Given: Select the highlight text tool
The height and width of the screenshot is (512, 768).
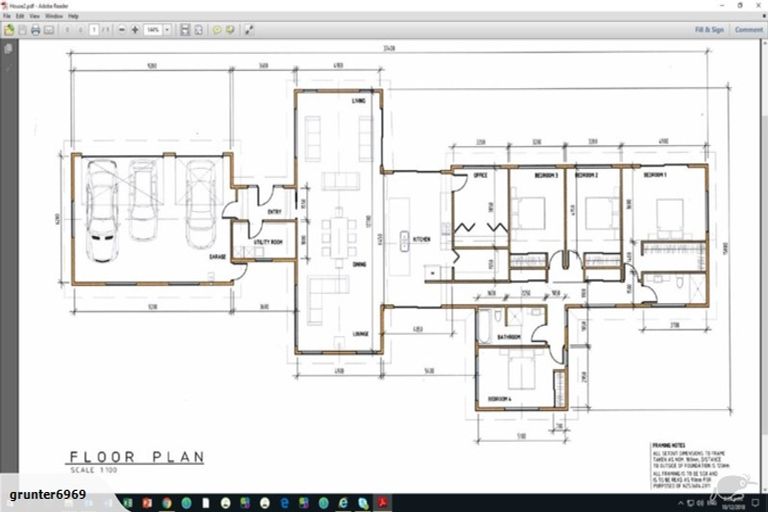Looking at the screenshot, I should tap(229, 30).
